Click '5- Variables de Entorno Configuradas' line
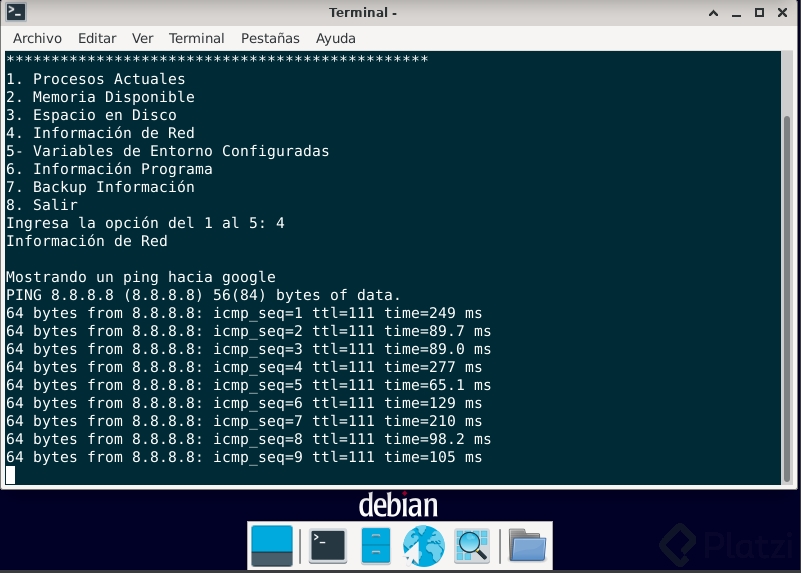The width and height of the screenshot is (801, 573). click(x=168, y=151)
